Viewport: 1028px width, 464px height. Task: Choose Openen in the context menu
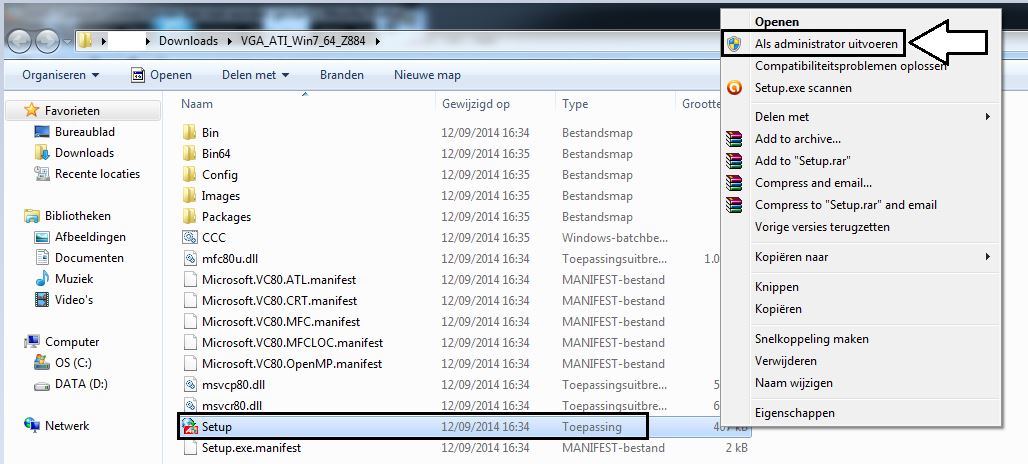(777, 22)
